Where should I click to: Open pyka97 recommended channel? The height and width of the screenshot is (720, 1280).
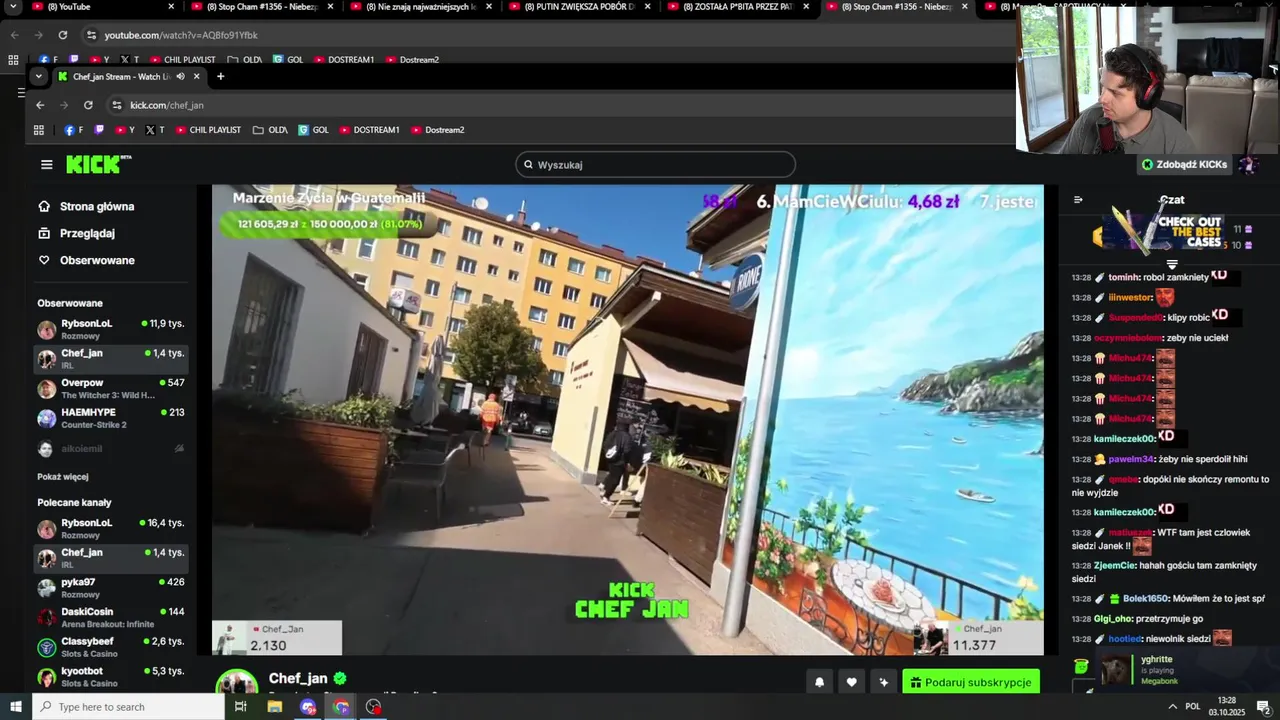click(111, 588)
